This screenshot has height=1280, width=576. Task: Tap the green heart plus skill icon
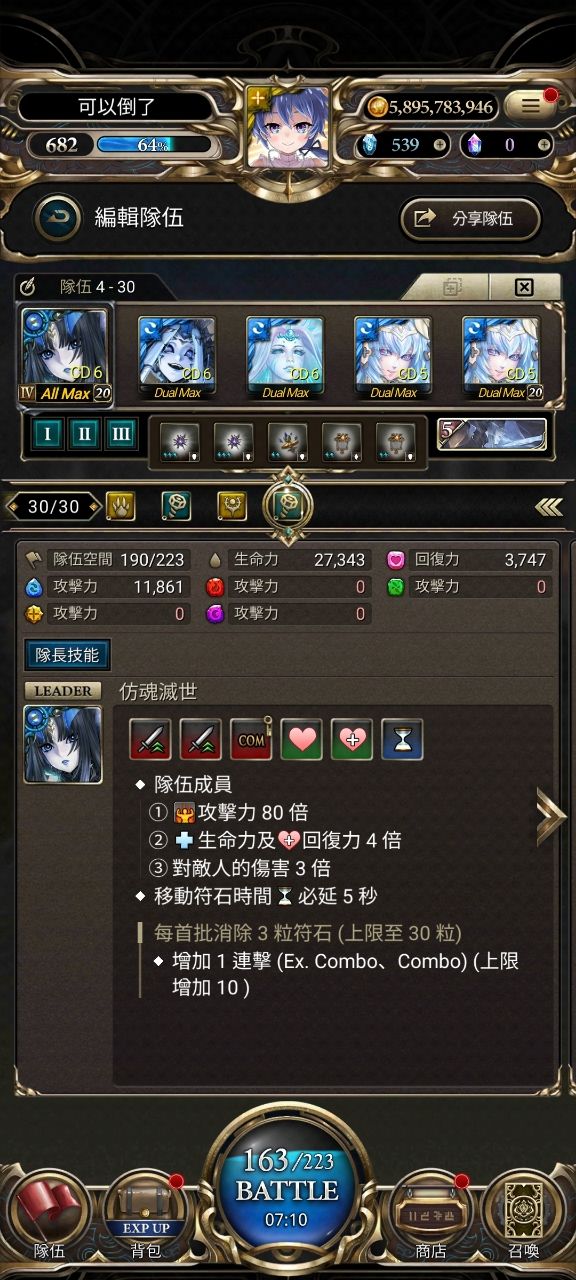(x=351, y=739)
